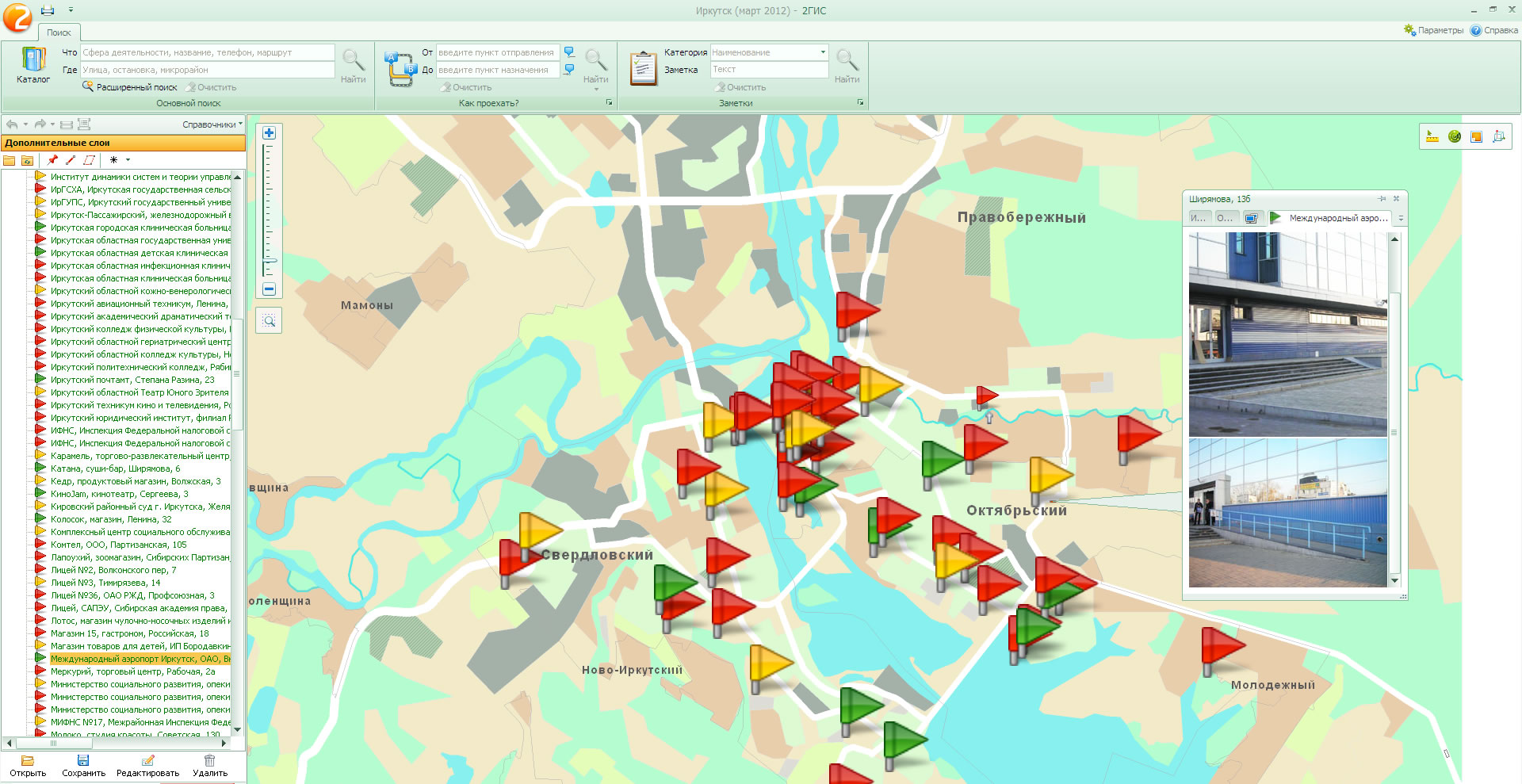Click Найти magnifier in Основной поиск group

pos(354,66)
